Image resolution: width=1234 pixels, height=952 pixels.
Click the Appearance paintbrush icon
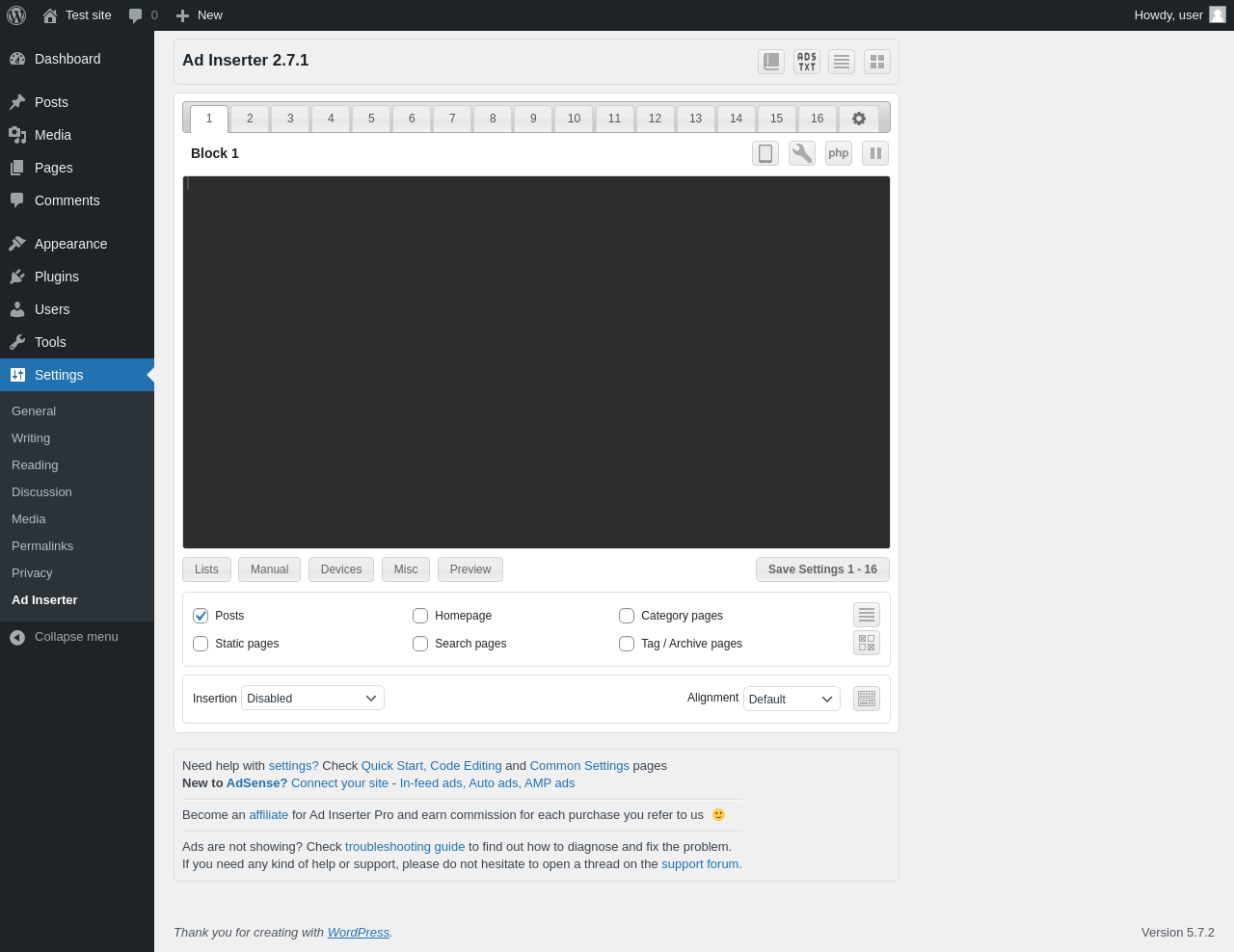[17, 244]
